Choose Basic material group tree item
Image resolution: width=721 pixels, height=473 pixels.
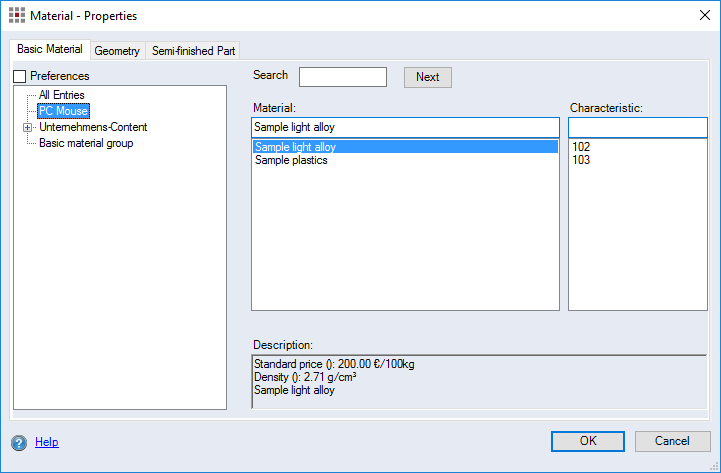coord(86,143)
